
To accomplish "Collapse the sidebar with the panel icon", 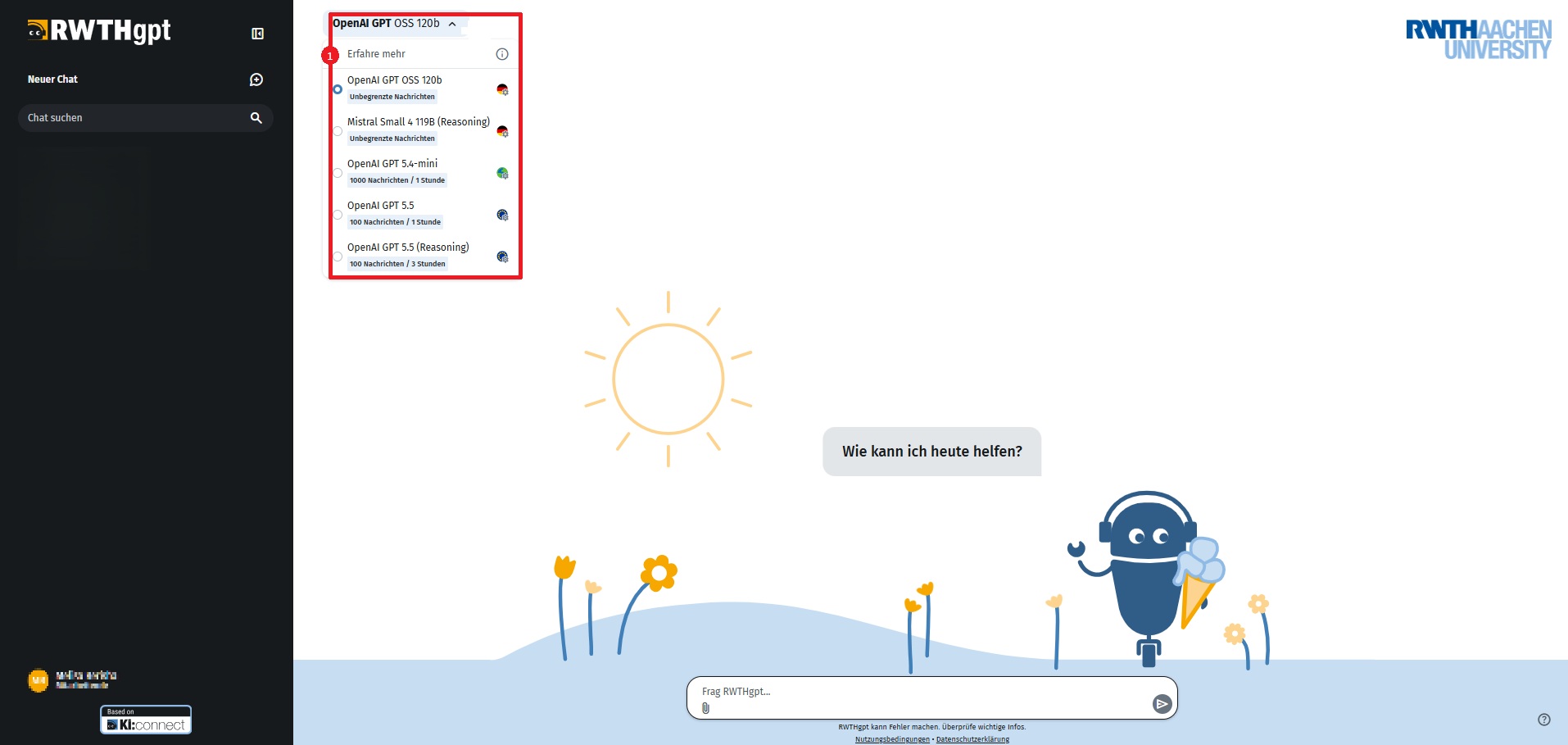I will [257, 34].
